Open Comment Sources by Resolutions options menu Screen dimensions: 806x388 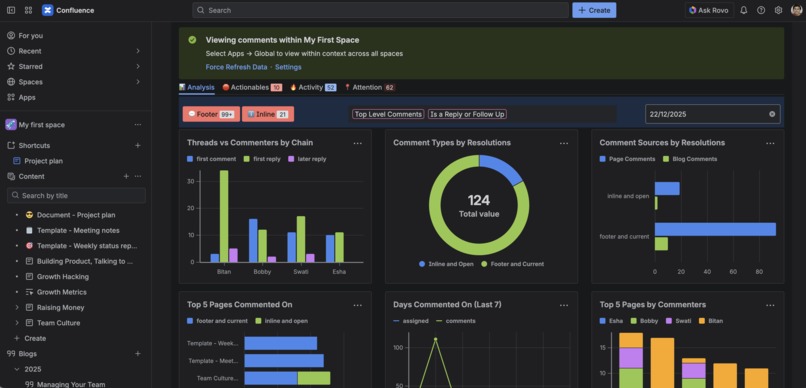[770, 143]
